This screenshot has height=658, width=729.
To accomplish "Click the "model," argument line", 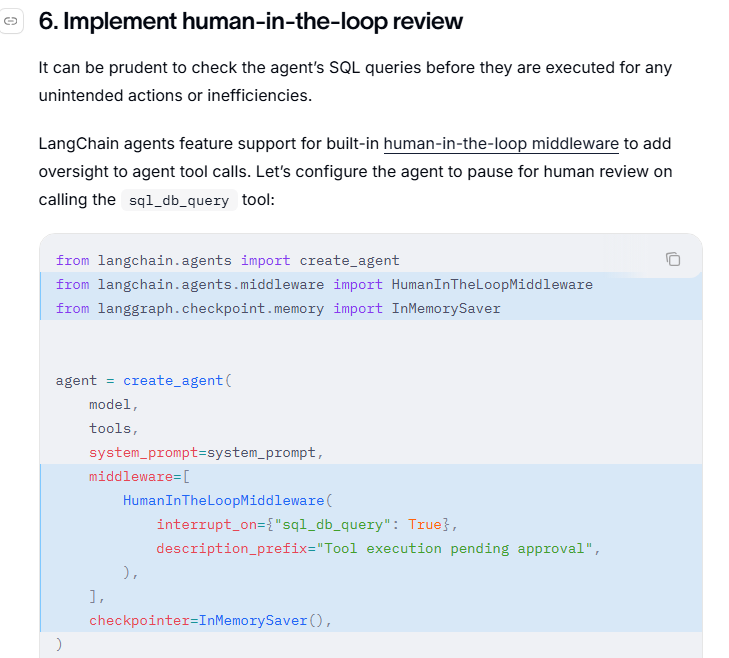I will coord(114,405).
